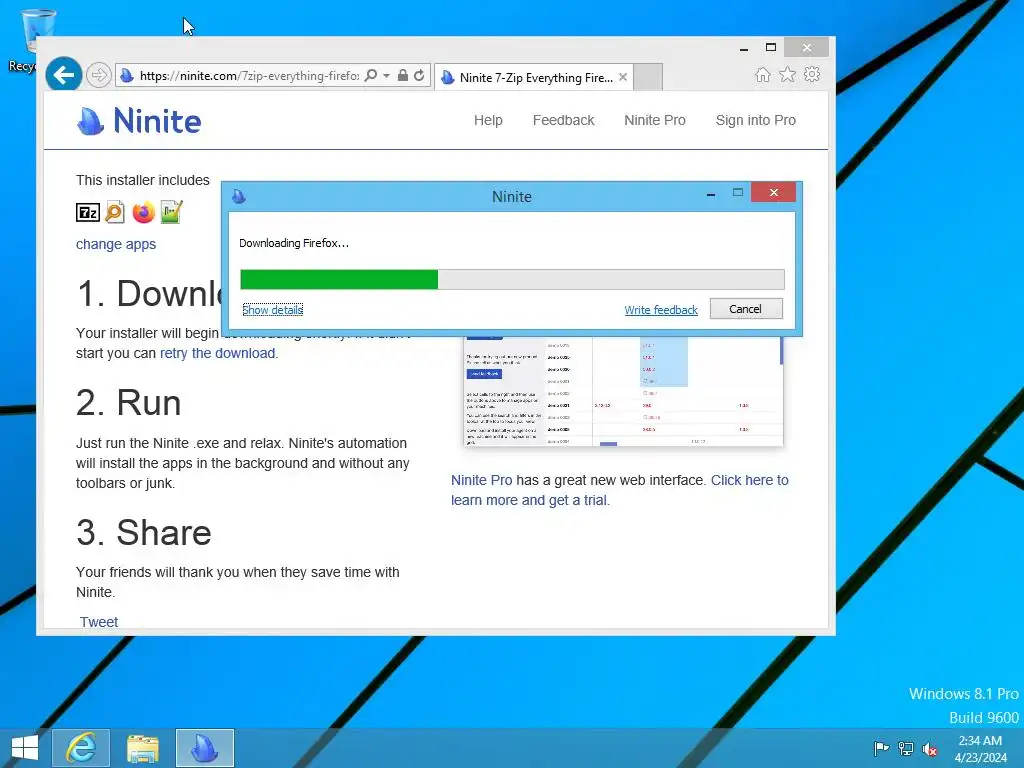Close the Ninite 7-Zip Everything tab
The image size is (1024, 768).
pyautogui.click(x=623, y=77)
